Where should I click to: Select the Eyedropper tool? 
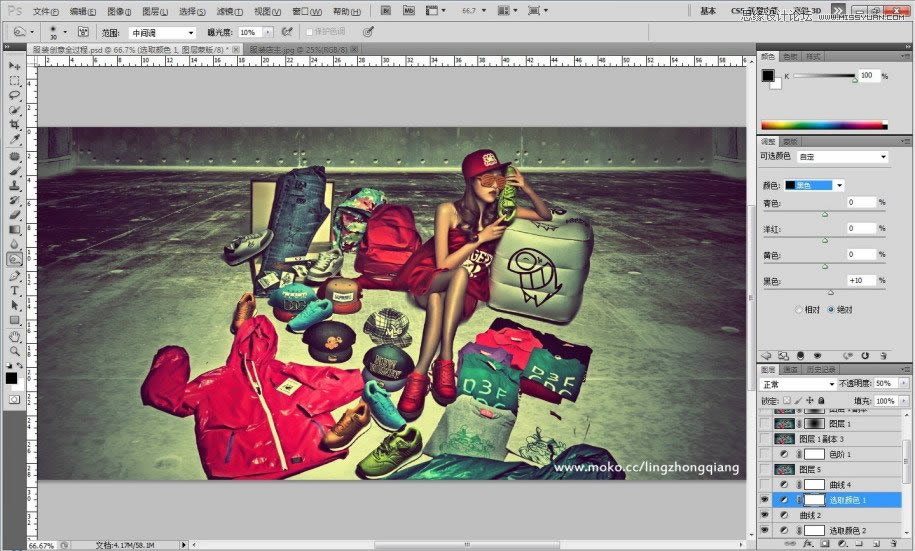pyautogui.click(x=15, y=140)
